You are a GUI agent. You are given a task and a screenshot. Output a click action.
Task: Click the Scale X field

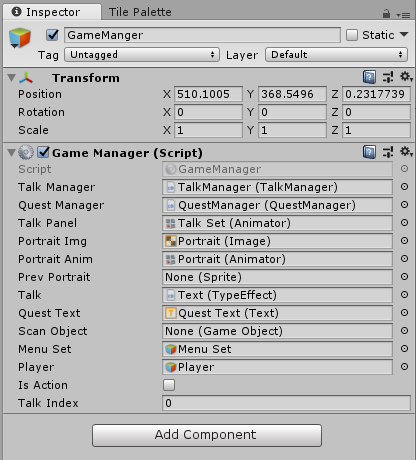208,130
